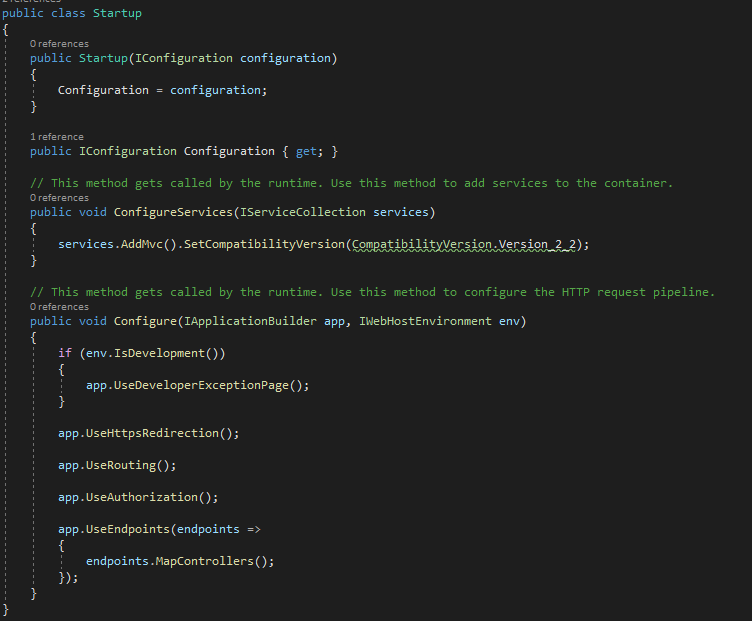Open the '1 reference' CodeLens link
This screenshot has height=621, width=752.
click(x=57, y=137)
